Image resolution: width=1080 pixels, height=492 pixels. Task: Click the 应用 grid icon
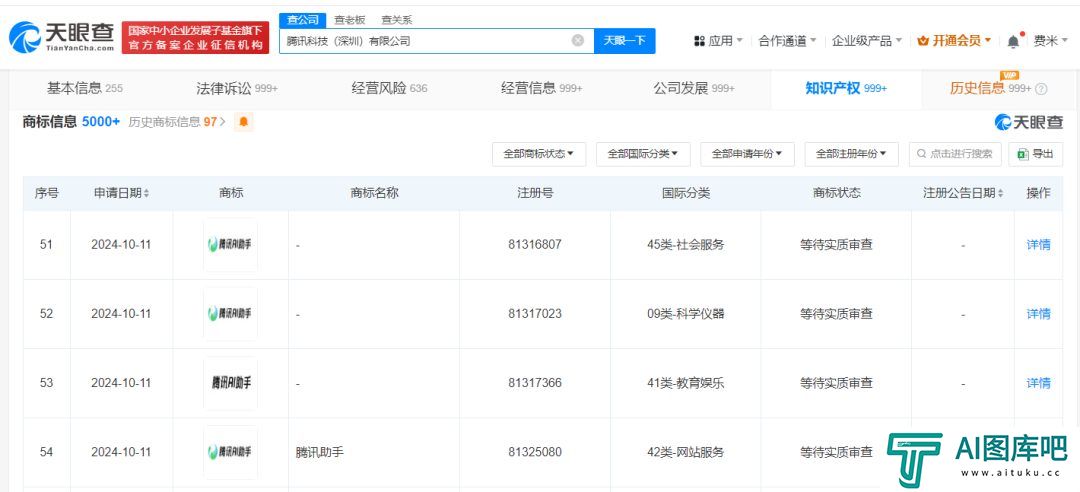click(x=699, y=41)
